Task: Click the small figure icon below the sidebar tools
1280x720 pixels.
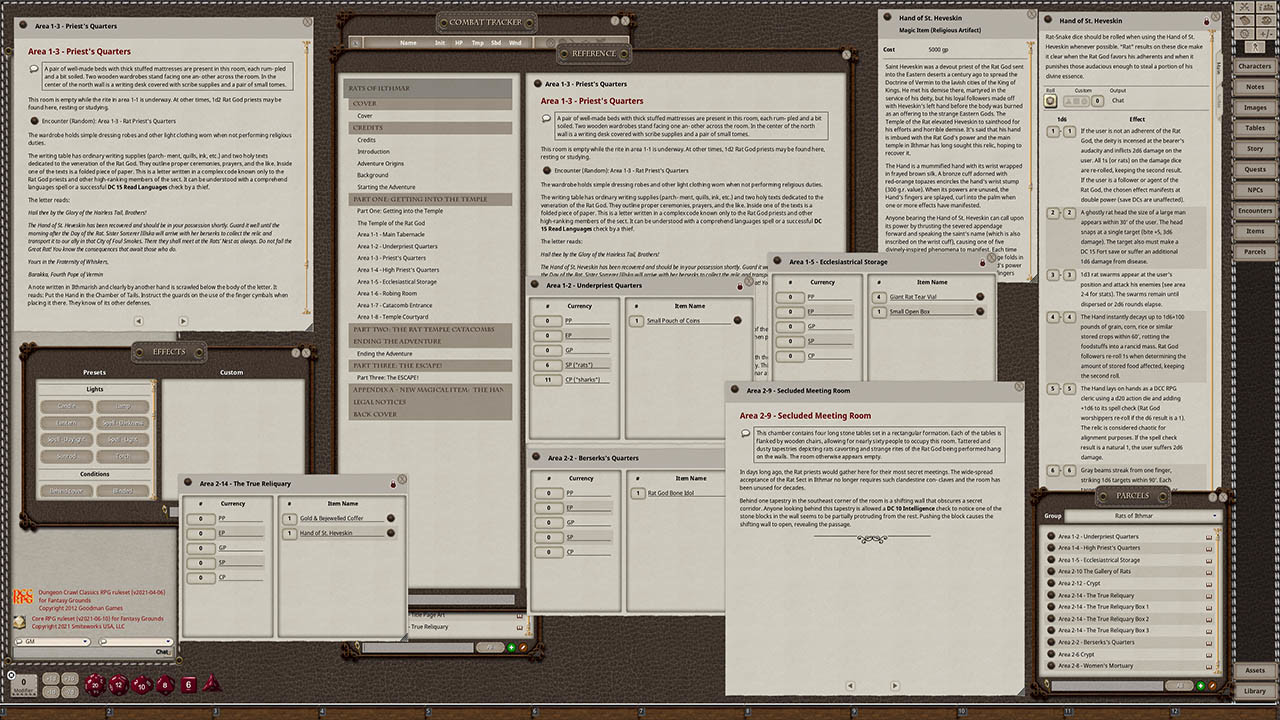Action: (1256, 47)
